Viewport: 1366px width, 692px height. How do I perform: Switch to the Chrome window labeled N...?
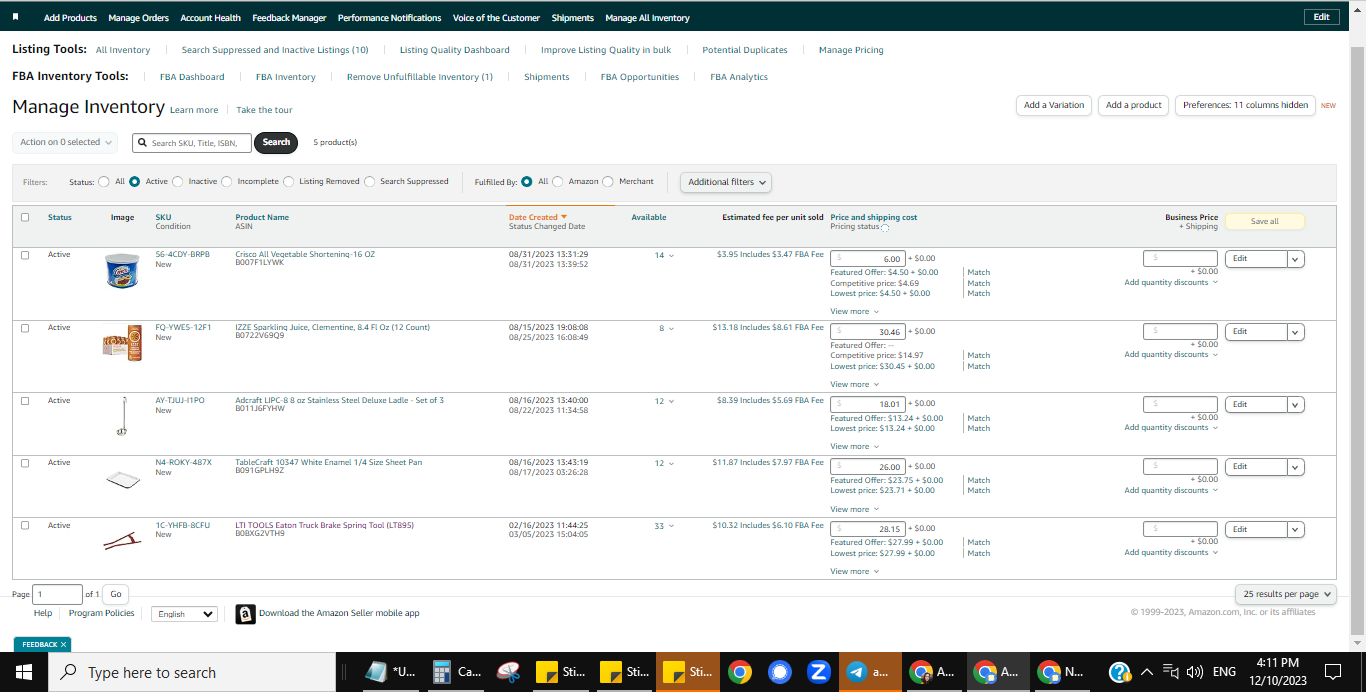coord(1062,672)
